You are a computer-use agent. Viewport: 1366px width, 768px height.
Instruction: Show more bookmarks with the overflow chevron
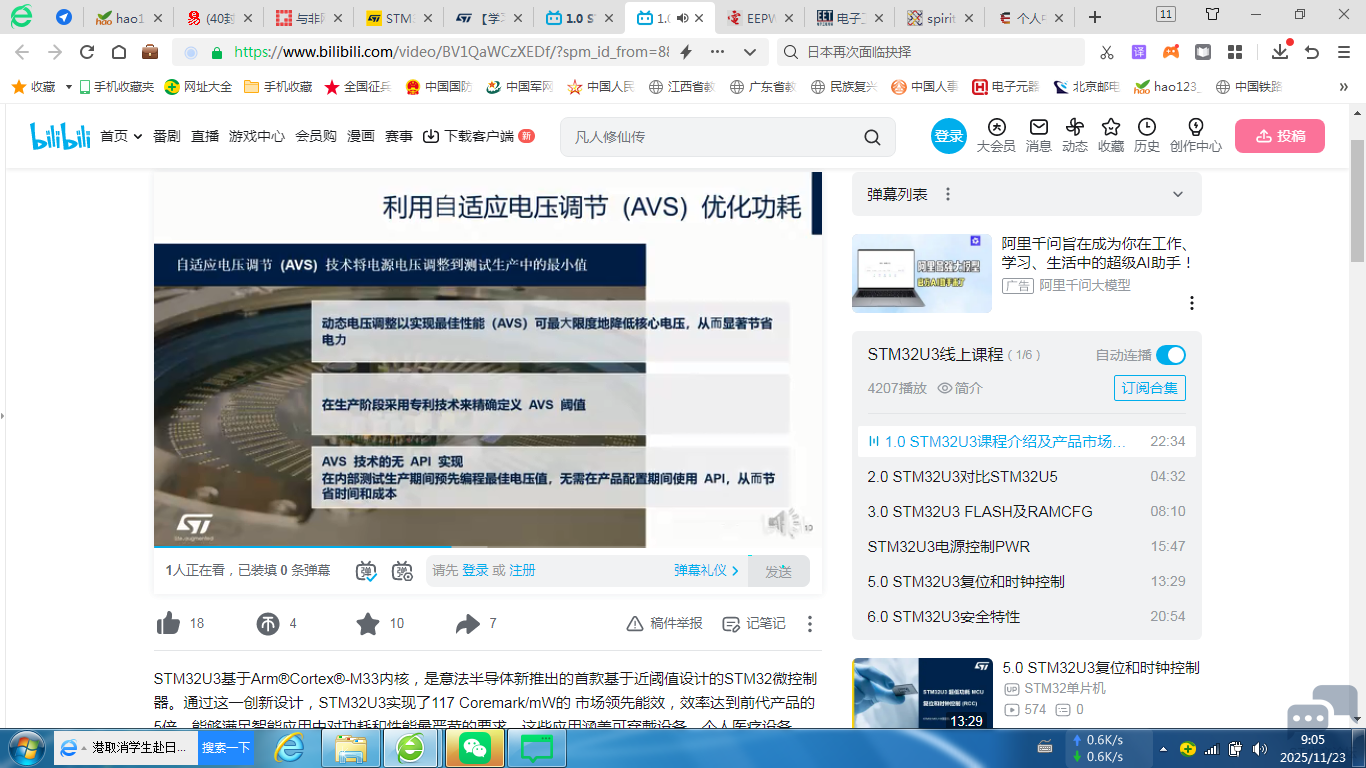pyautogui.click(x=1344, y=87)
